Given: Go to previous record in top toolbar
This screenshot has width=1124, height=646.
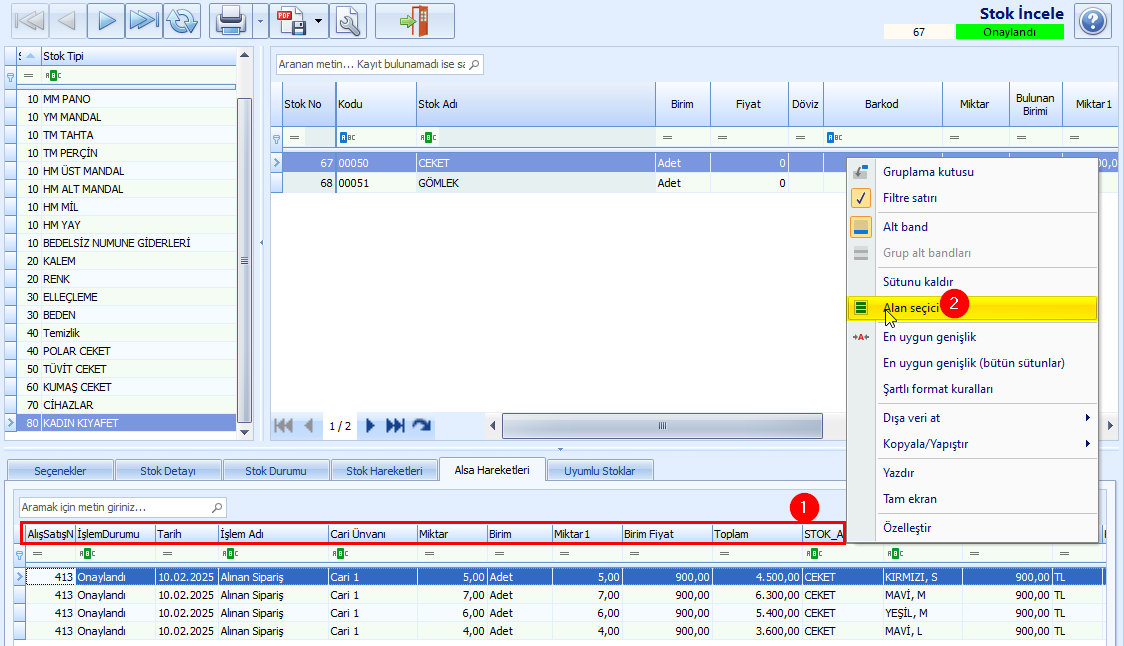Looking at the screenshot, I should click(67, 21).
